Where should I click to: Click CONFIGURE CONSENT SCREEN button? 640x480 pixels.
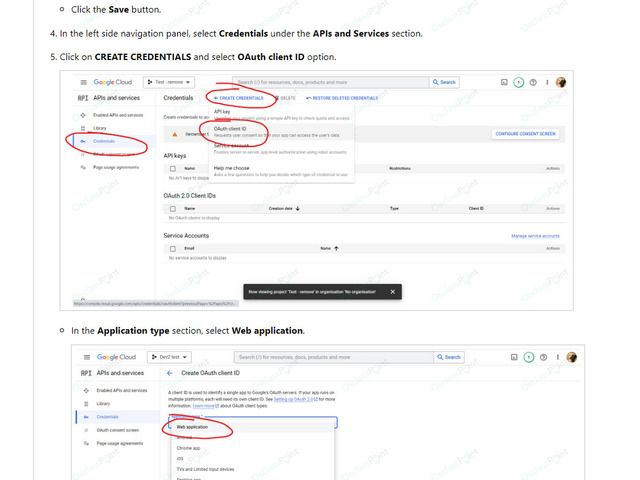click(x=525, y=134)
